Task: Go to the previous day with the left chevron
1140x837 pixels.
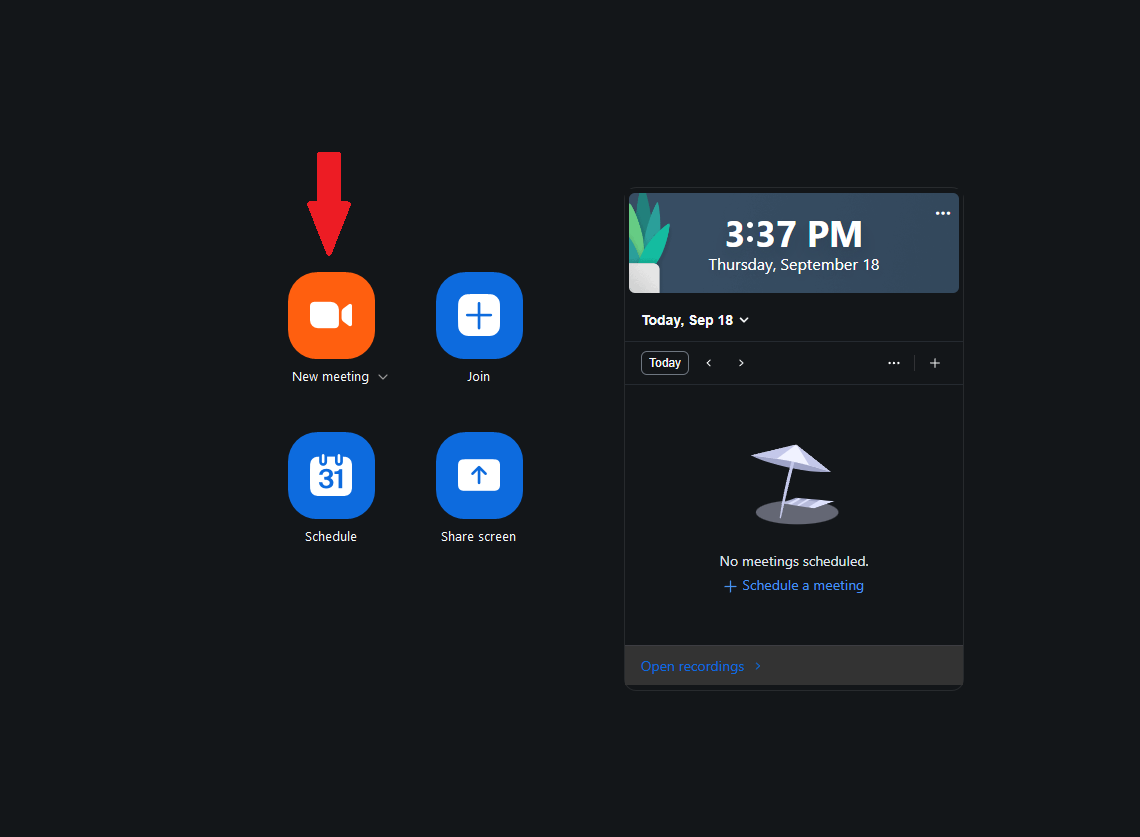Action: (709, 362)
